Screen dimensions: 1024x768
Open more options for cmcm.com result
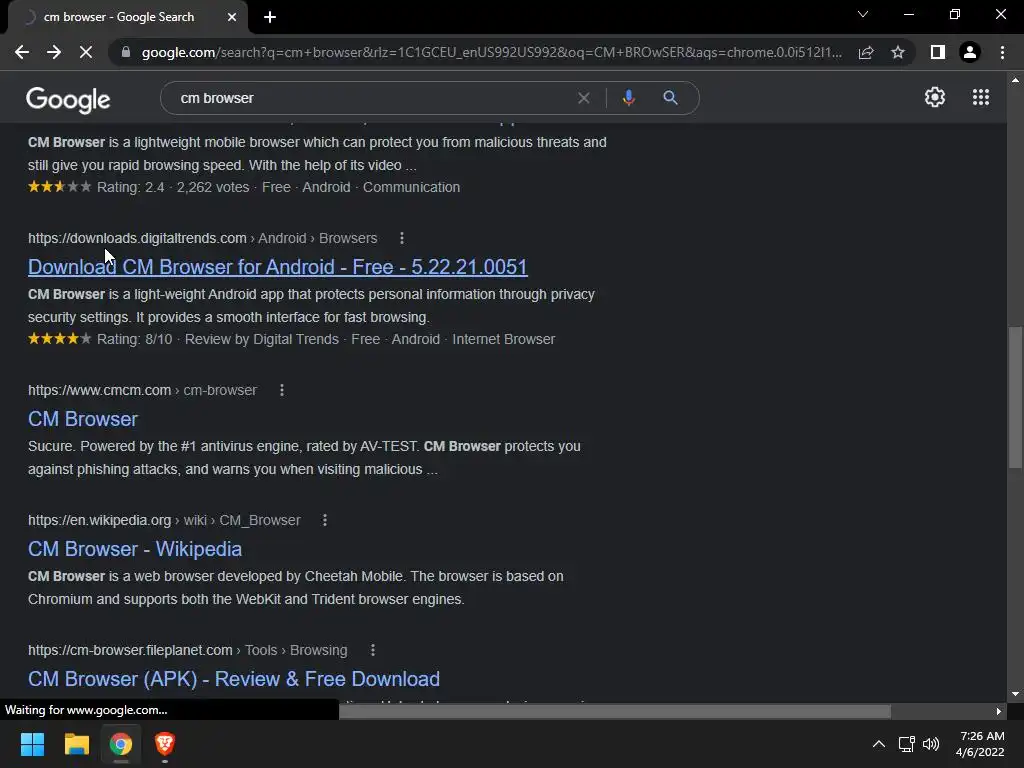[281, 391]
